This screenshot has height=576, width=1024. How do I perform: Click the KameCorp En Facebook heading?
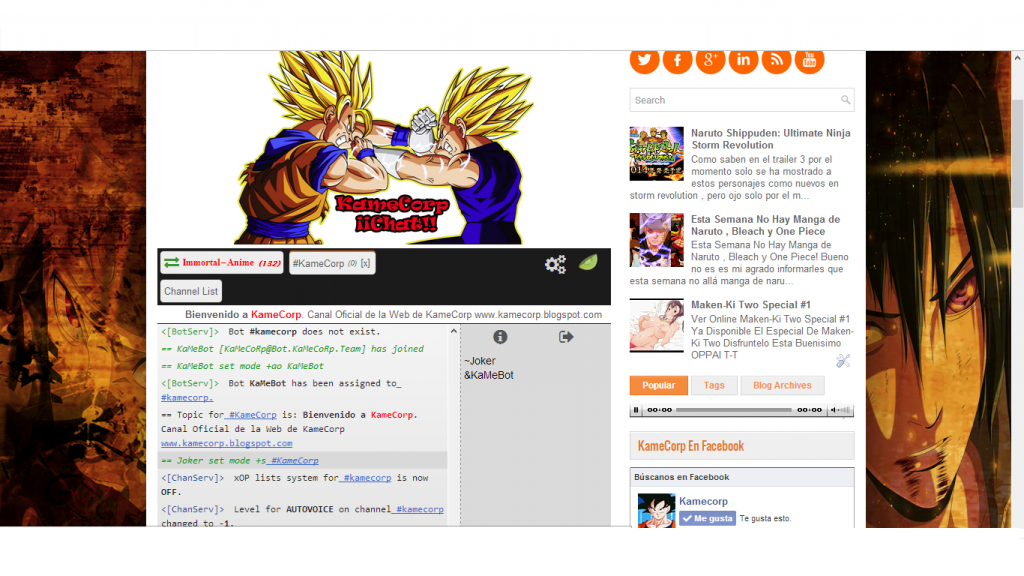point(691,446)
